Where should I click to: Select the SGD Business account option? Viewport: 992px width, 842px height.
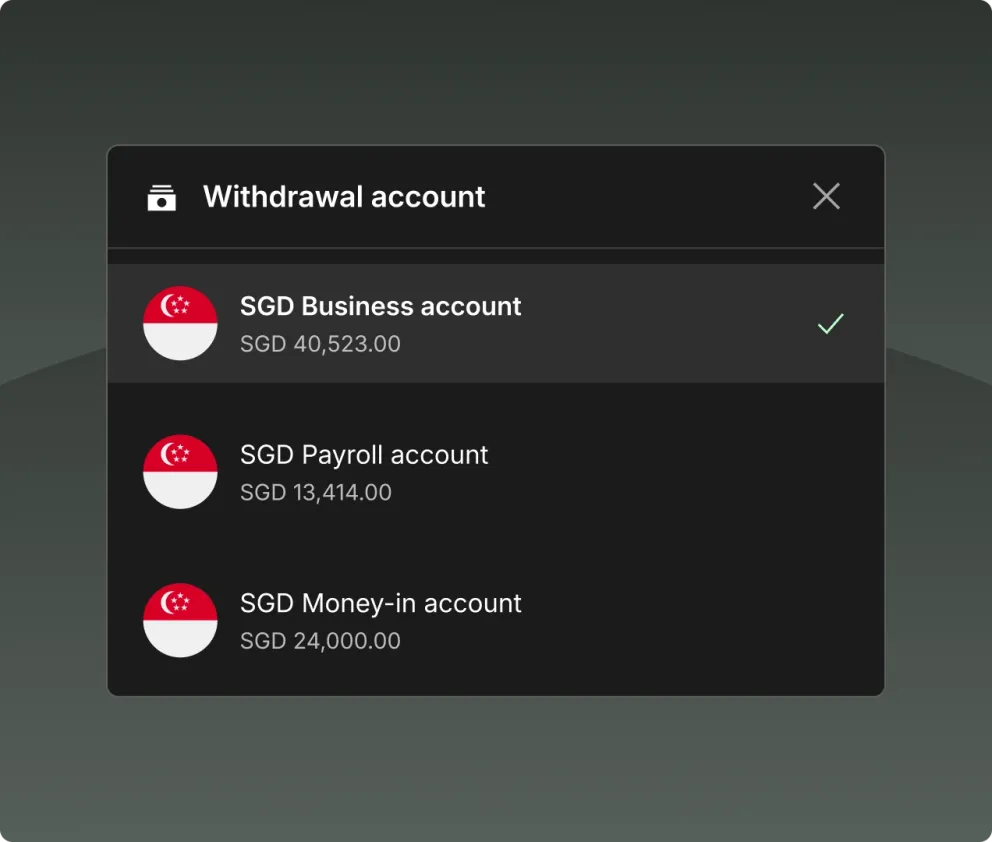[496, 323]
